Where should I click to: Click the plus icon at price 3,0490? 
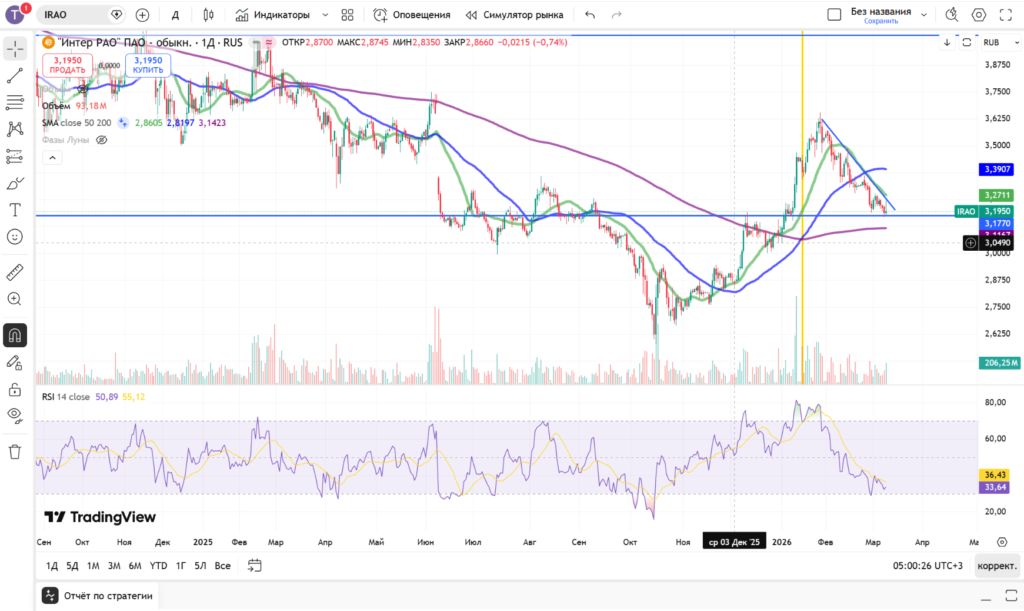pos(970,243)
